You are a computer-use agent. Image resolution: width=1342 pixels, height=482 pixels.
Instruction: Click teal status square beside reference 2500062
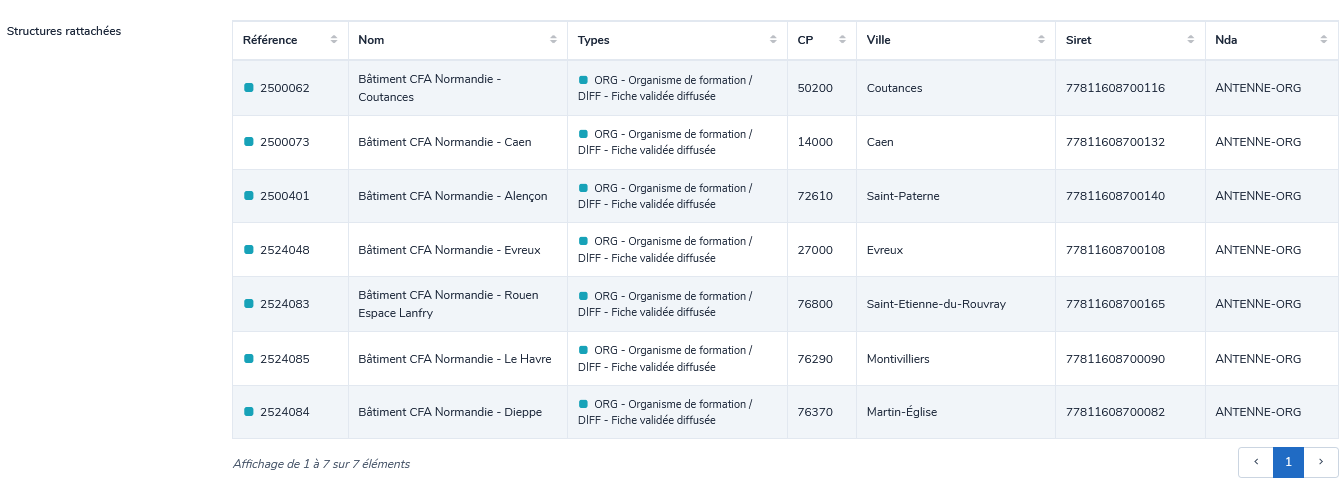[249, 88]
